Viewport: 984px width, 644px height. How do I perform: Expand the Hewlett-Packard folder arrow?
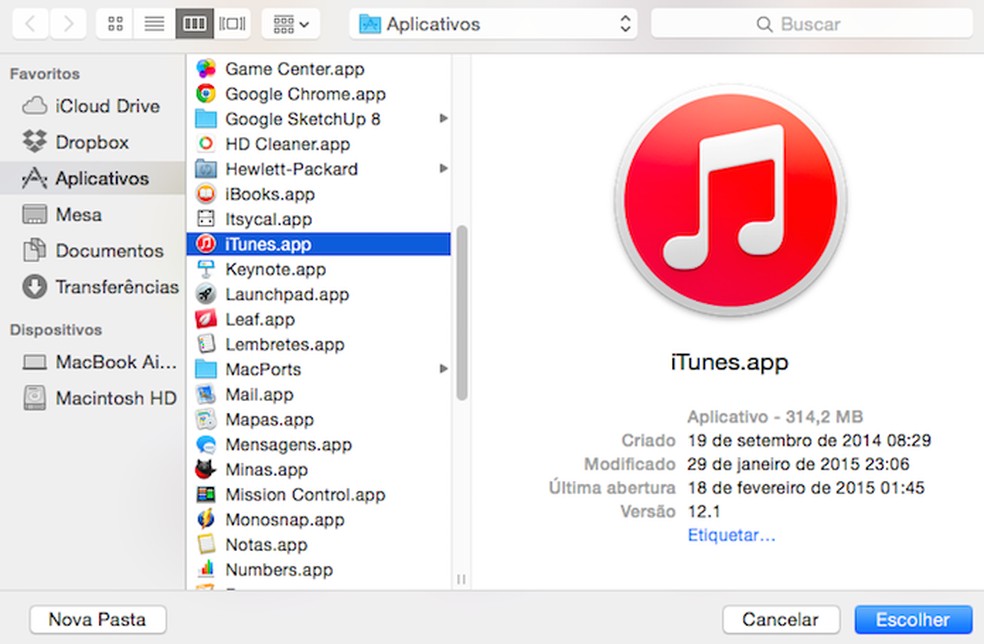tap(443, 169)
